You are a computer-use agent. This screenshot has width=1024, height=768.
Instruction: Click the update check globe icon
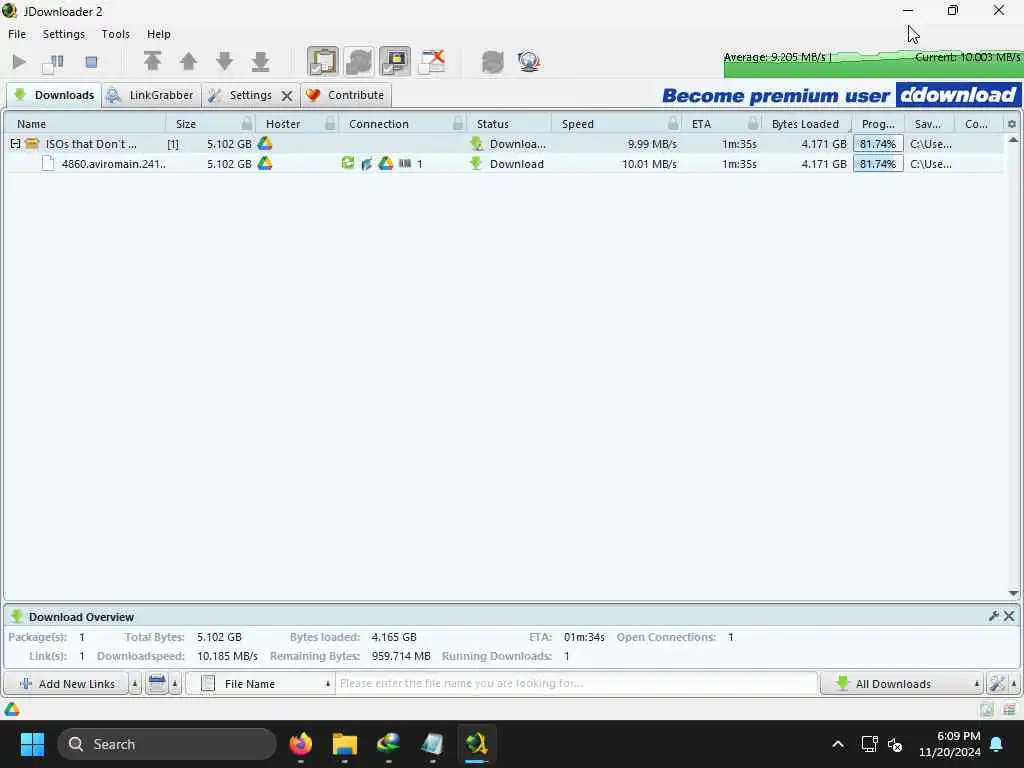tap(528, 61)
